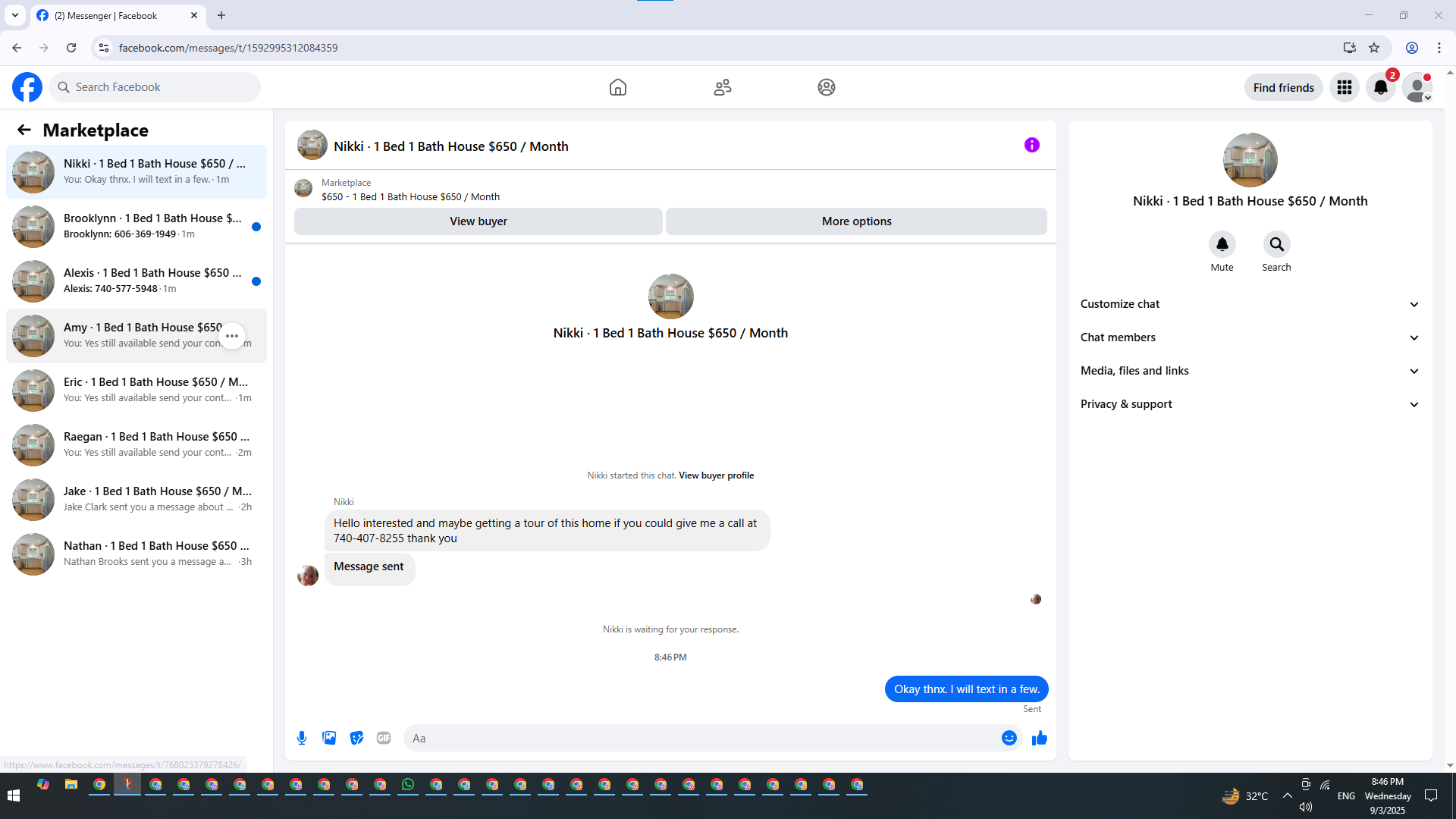Reload the page in the browser
This screenshot has width=1456, height=819.
(x=71, y=48)
